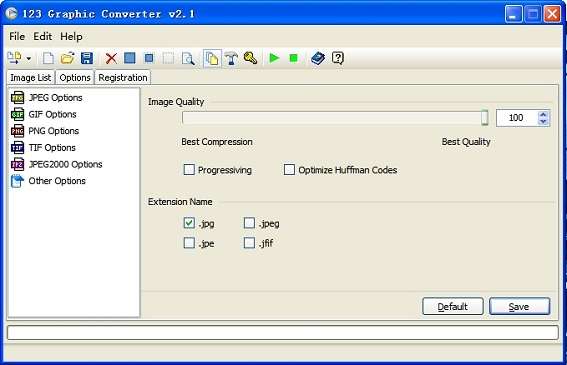Screen dimensions: 567x365
Task: Click the Default button
Action: [453, 306]
